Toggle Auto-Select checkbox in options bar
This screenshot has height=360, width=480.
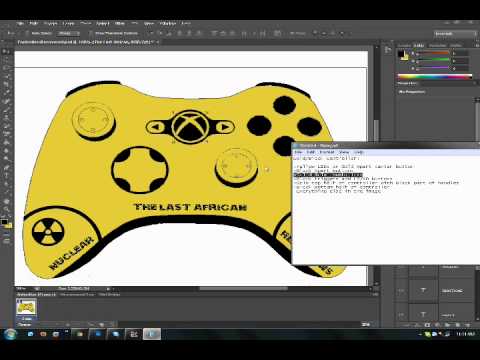(x=27, y=33)
